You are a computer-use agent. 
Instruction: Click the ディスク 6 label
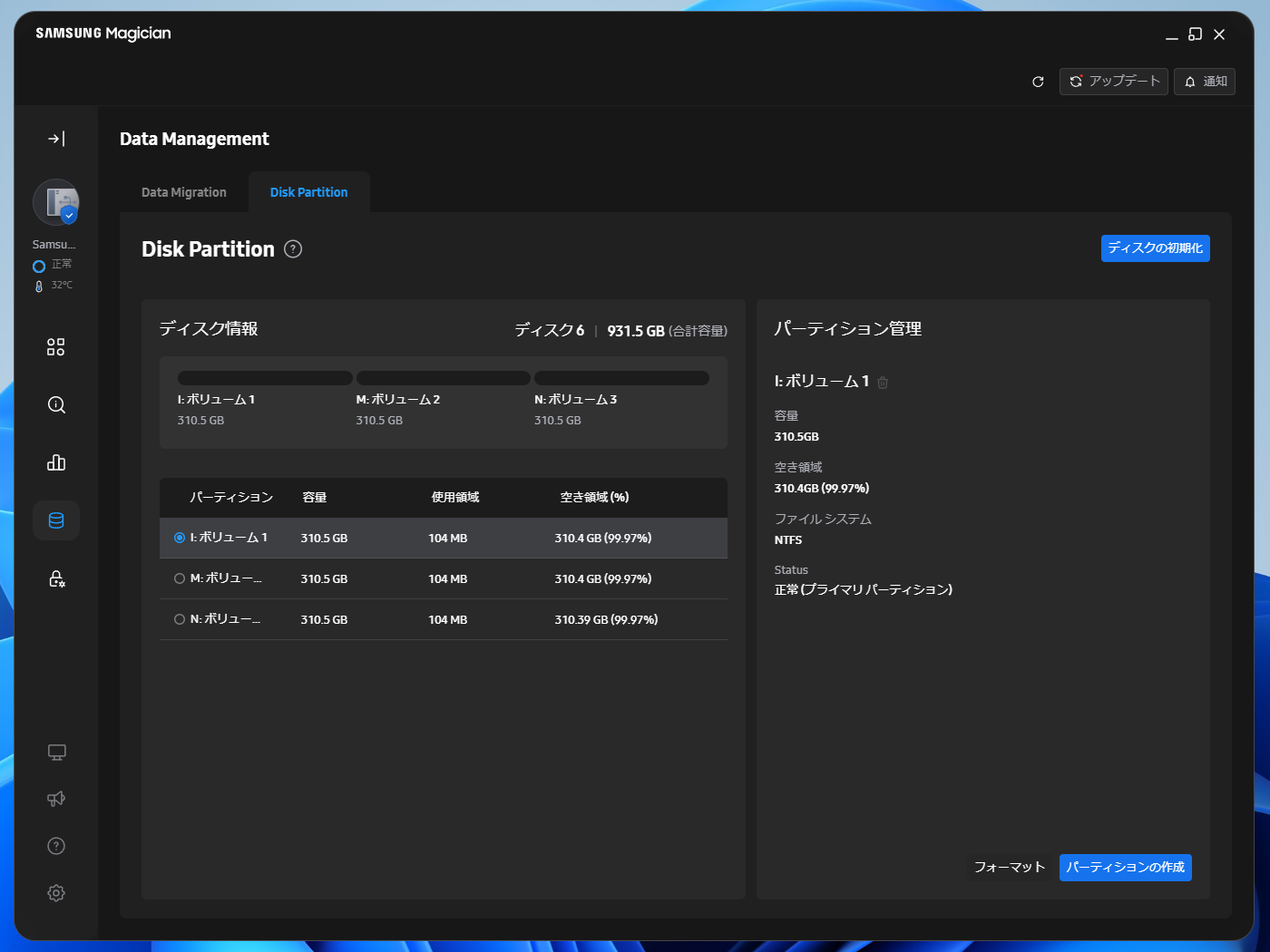click(x=550, y=330)
